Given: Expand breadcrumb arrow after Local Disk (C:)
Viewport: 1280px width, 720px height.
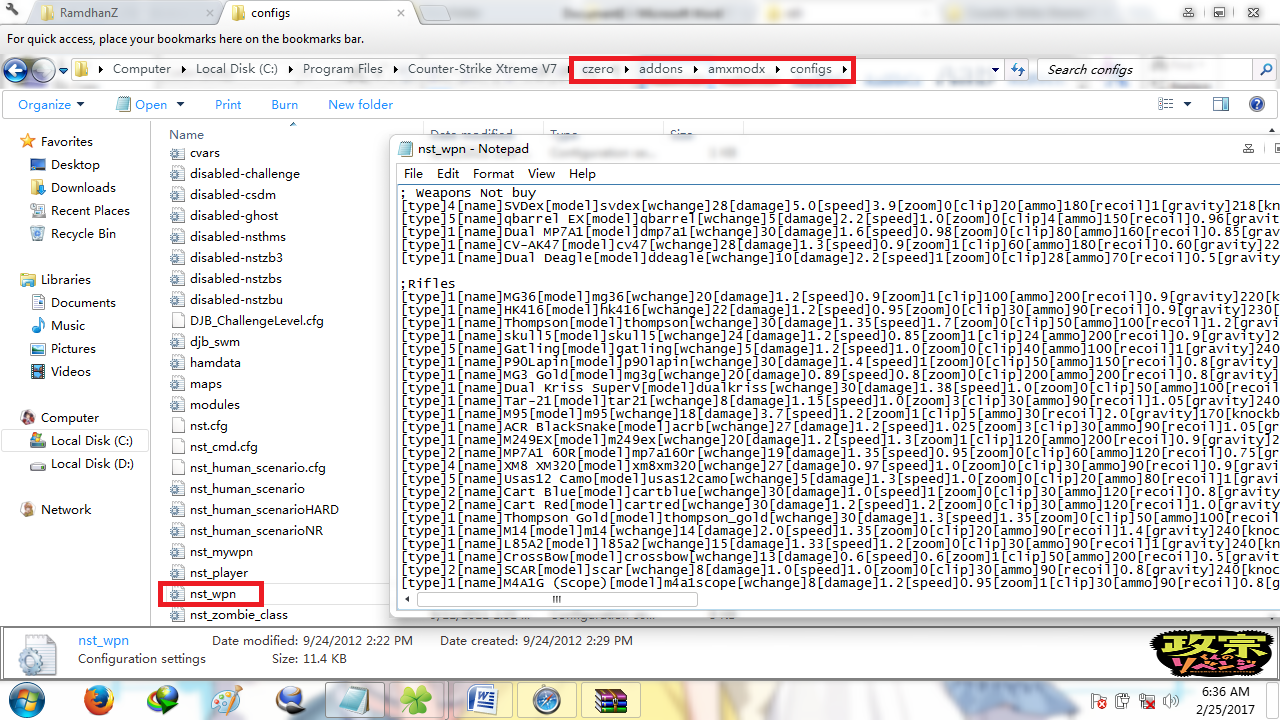Looking at the screenshot, I should point(290,69).
